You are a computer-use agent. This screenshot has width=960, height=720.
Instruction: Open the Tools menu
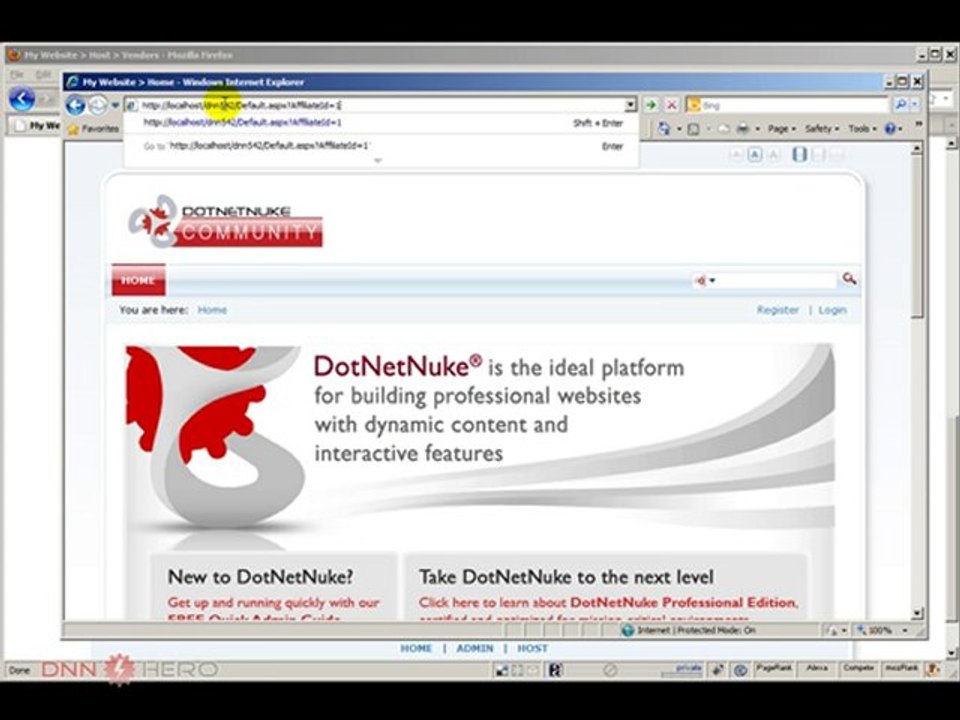862,129
